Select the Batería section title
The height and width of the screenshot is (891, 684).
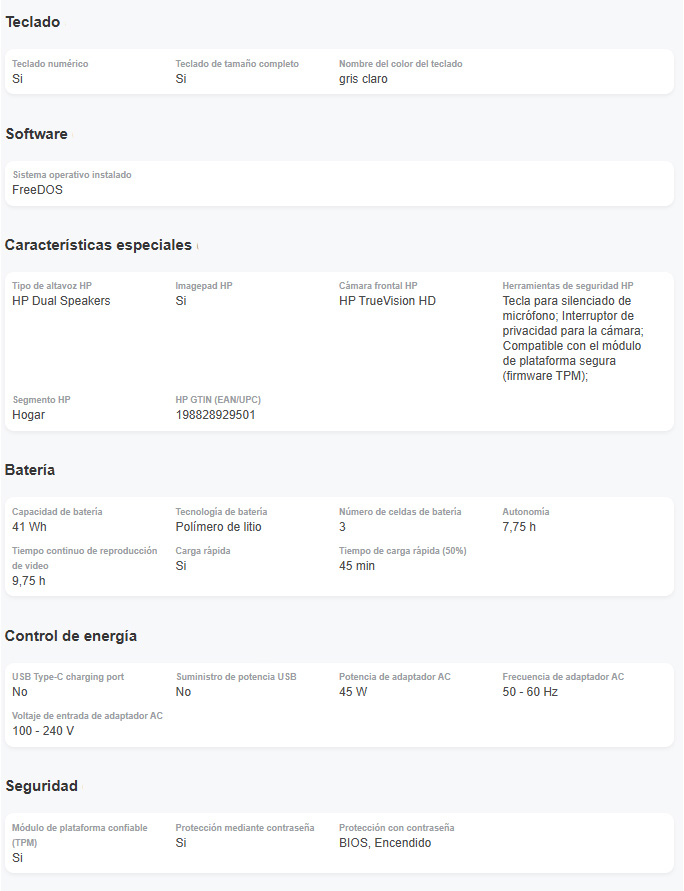point(30,470)
